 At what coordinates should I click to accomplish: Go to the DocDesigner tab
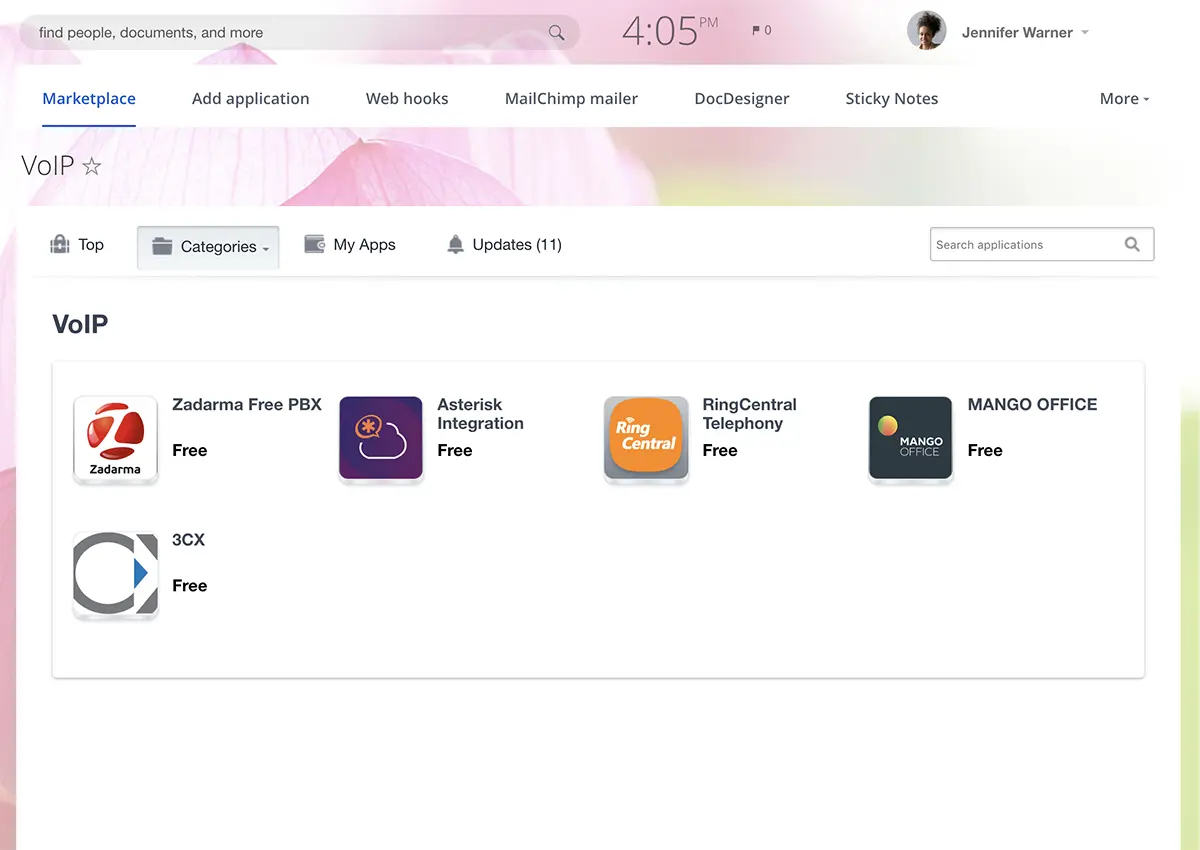click(x=741, y=99)
